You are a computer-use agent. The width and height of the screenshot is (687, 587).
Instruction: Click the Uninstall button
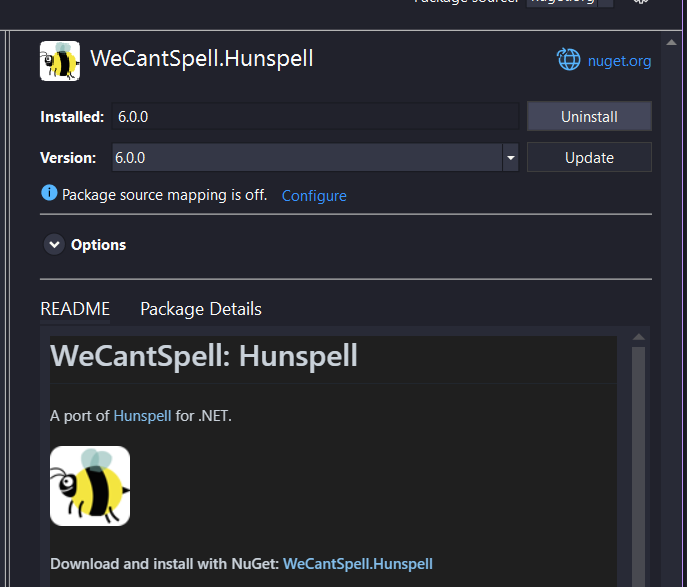point(589,117)
